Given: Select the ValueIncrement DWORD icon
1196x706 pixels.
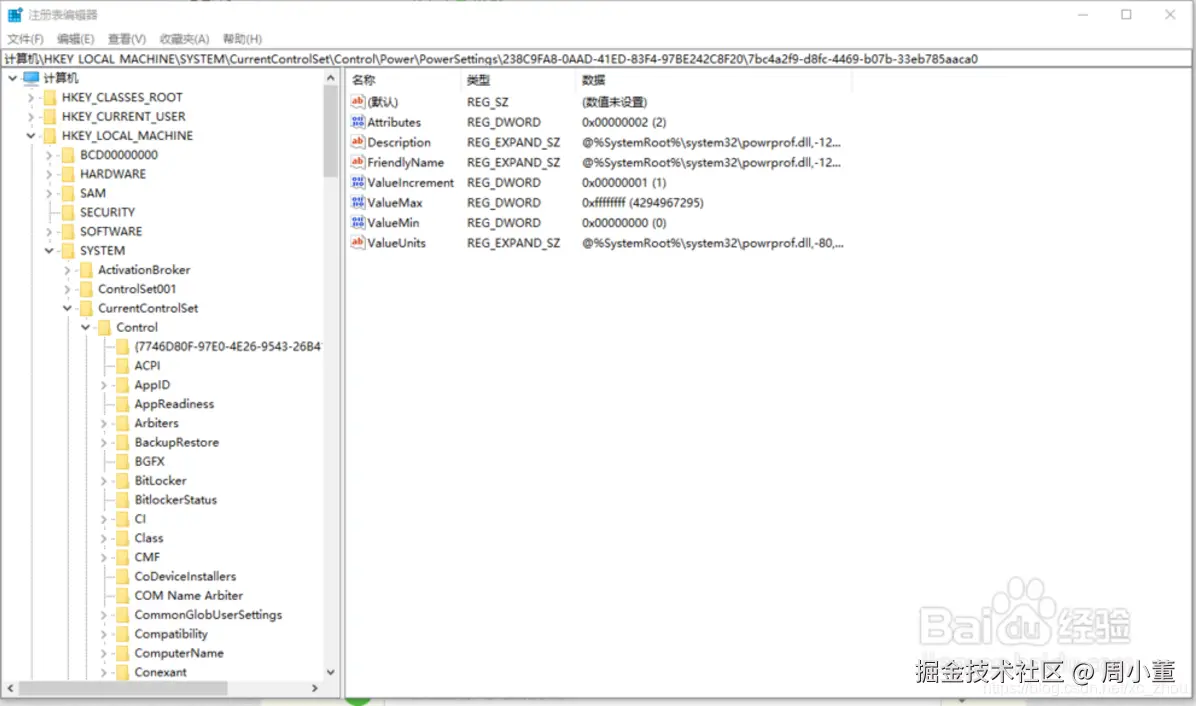Looking at the screenshot, I should pos(358,182).
